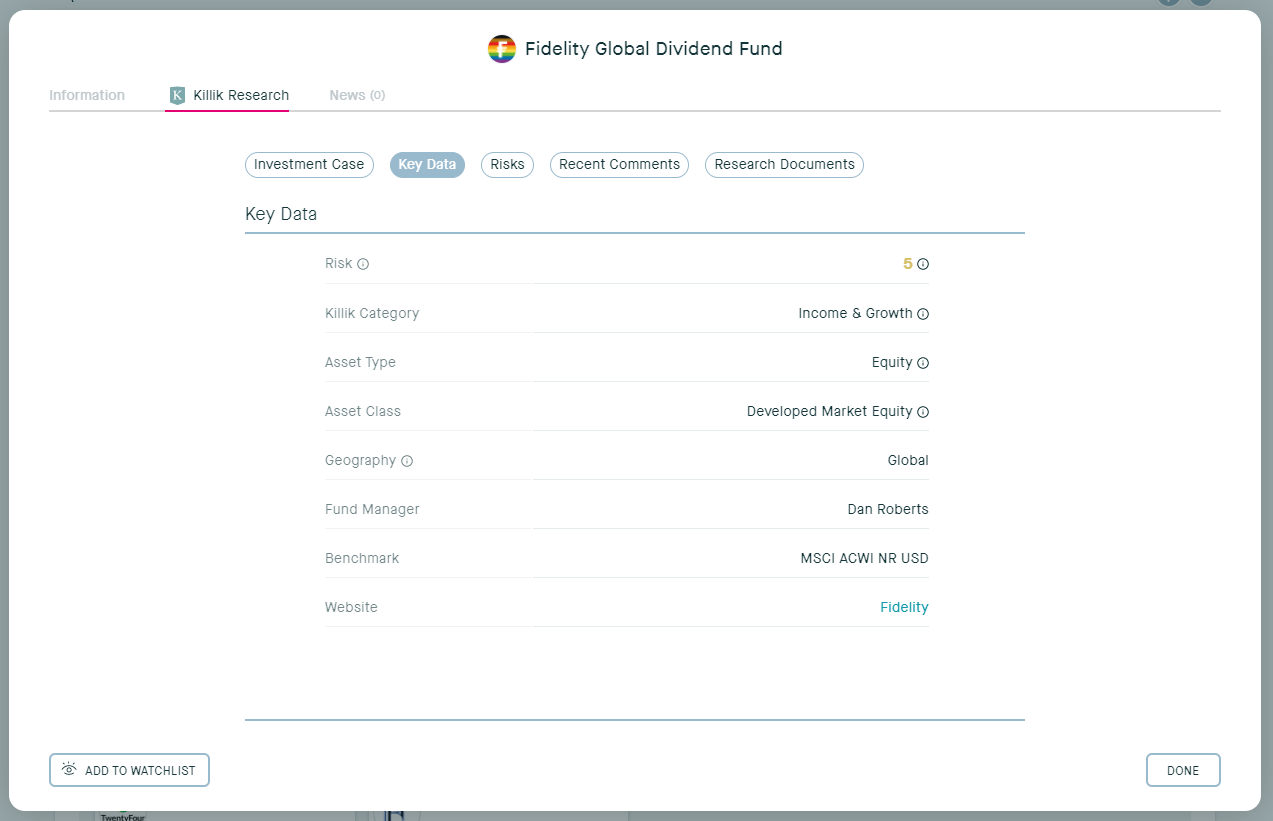Click the Website row label
The height and width of the screenshot is (821, 1273).
coord(351,607)
